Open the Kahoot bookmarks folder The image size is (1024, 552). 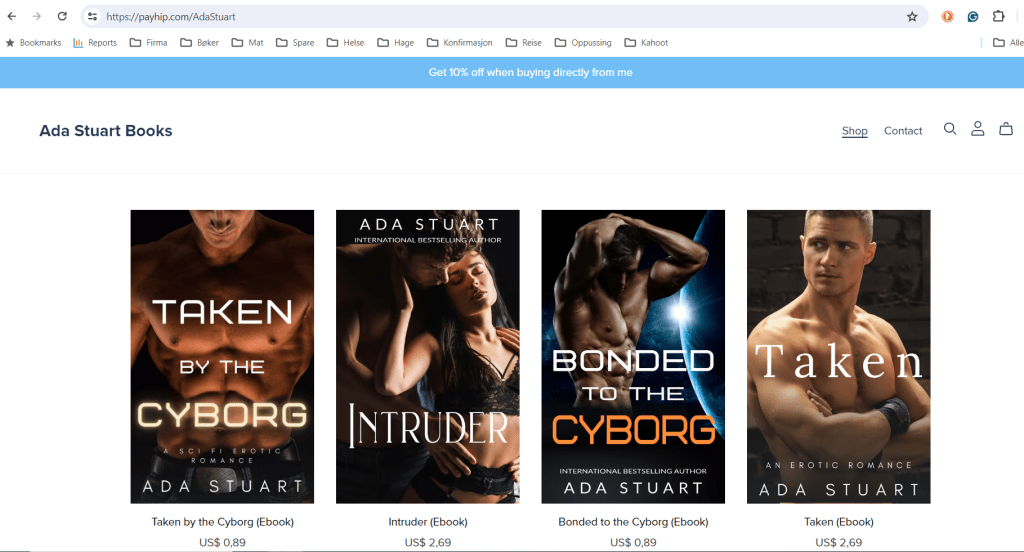[646, 43]
